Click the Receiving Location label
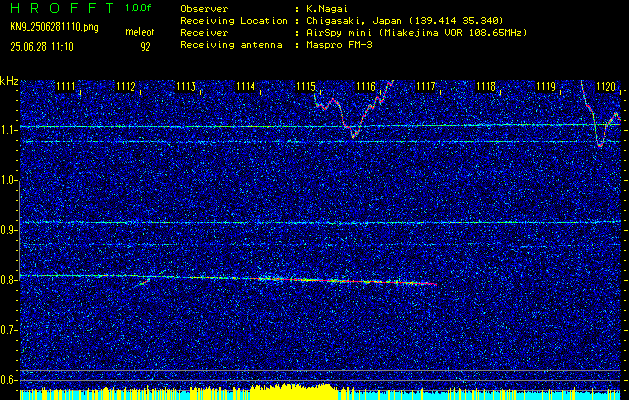The height and width of the screenshot is (400, 629). 234,21
